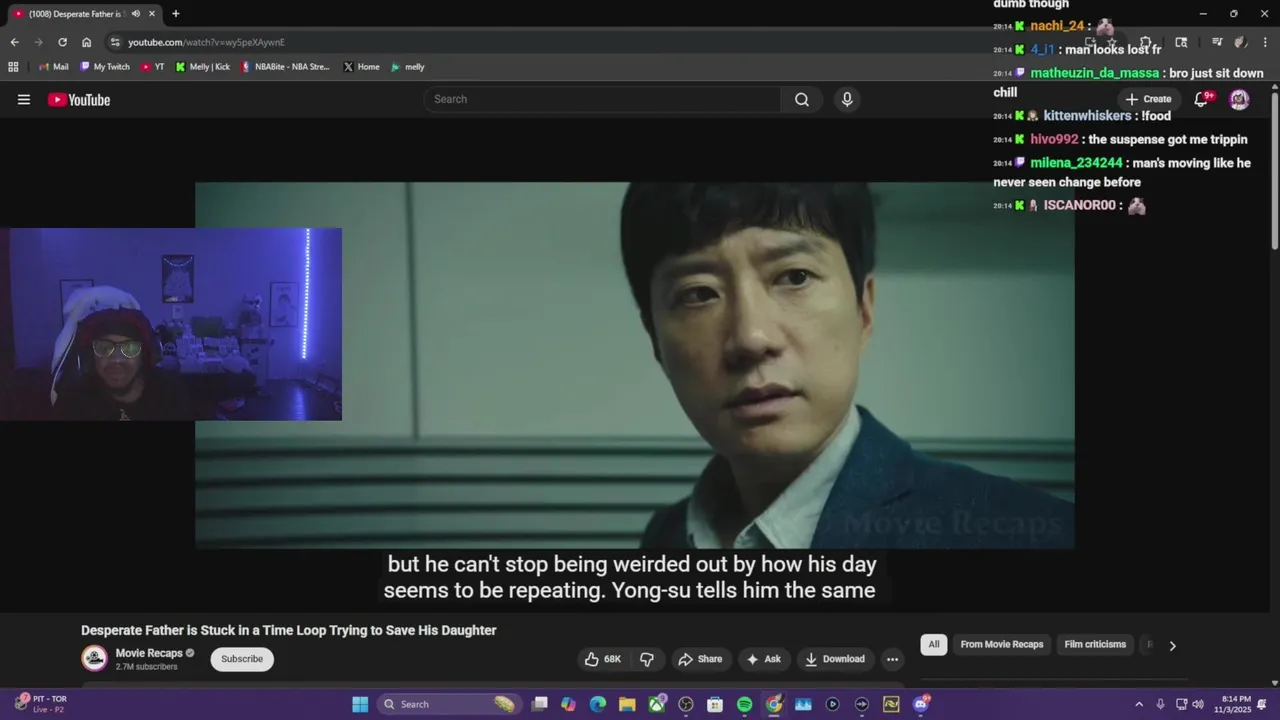Open the taskbar clock and date
The width and height of the screenshot is (1280, 720).
(x=1232, y=704)
